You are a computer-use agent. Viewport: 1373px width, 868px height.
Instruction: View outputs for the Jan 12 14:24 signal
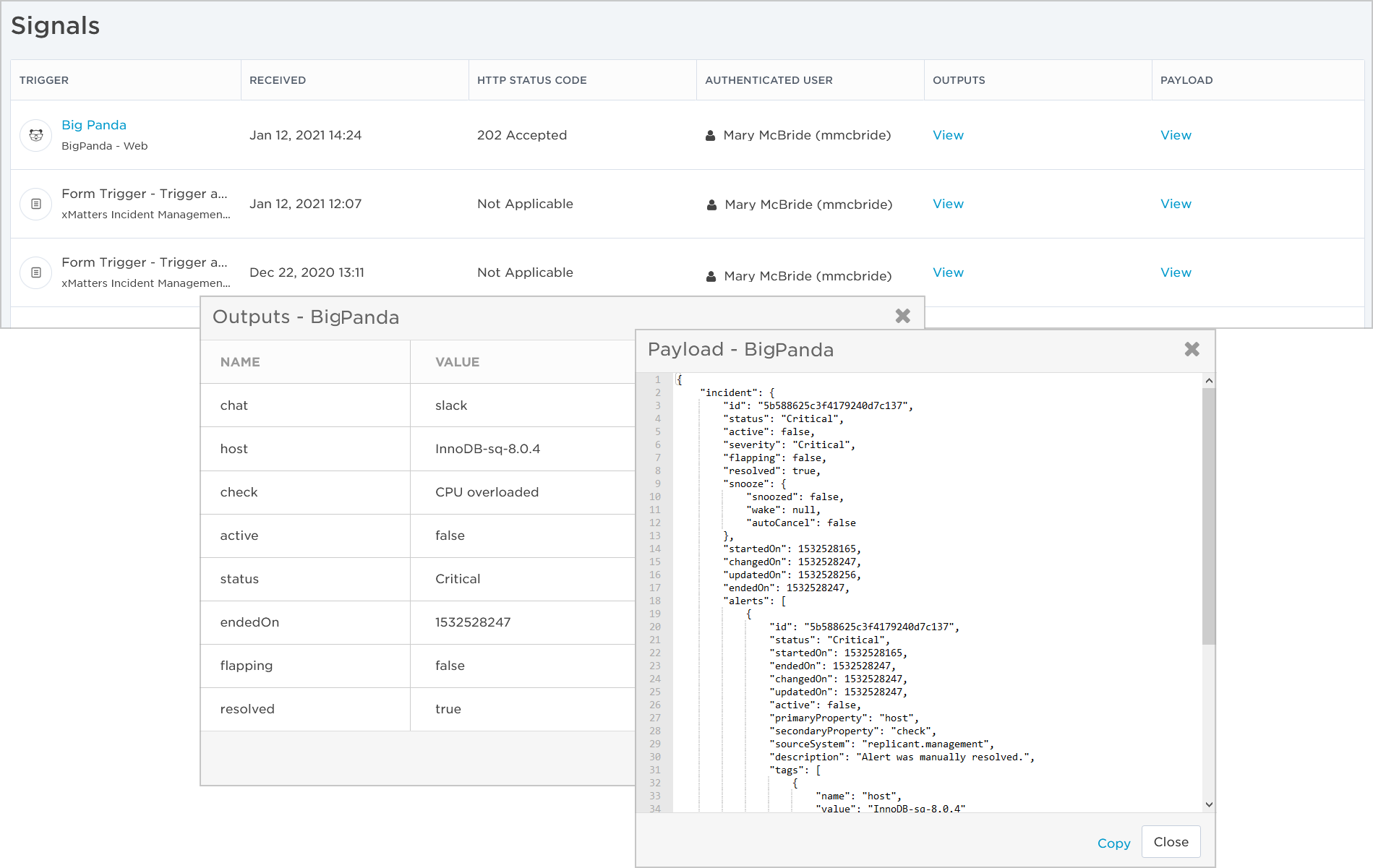[x=948, y=135]
